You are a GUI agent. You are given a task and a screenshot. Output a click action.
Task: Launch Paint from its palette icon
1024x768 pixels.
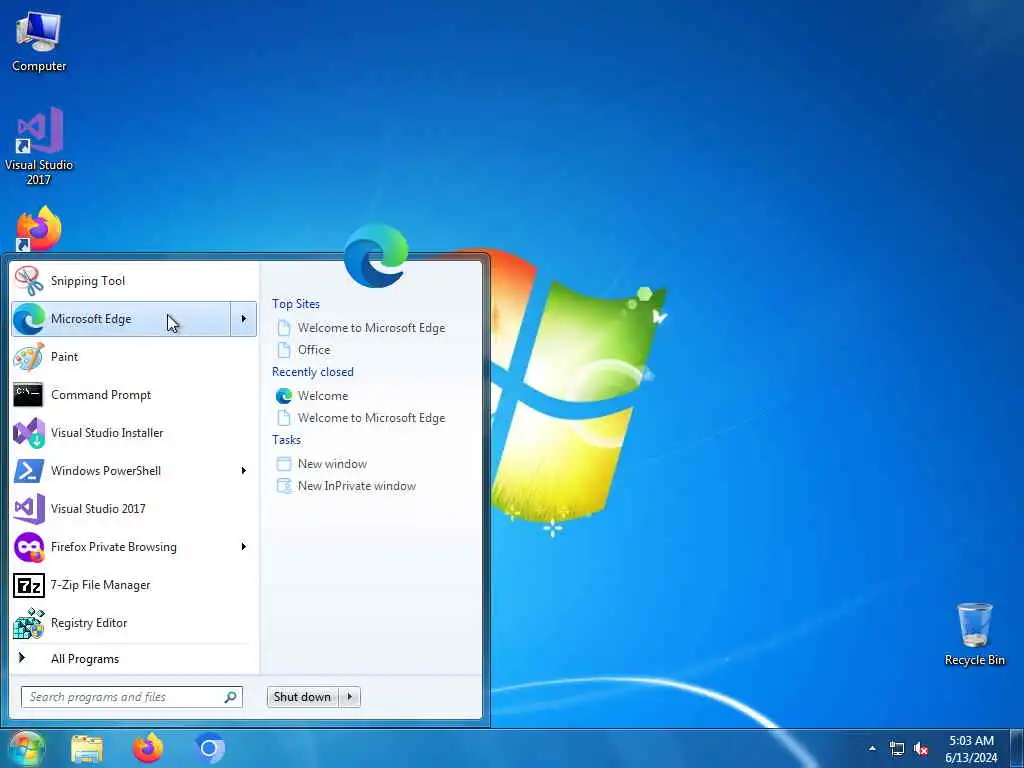click(29, 357)
